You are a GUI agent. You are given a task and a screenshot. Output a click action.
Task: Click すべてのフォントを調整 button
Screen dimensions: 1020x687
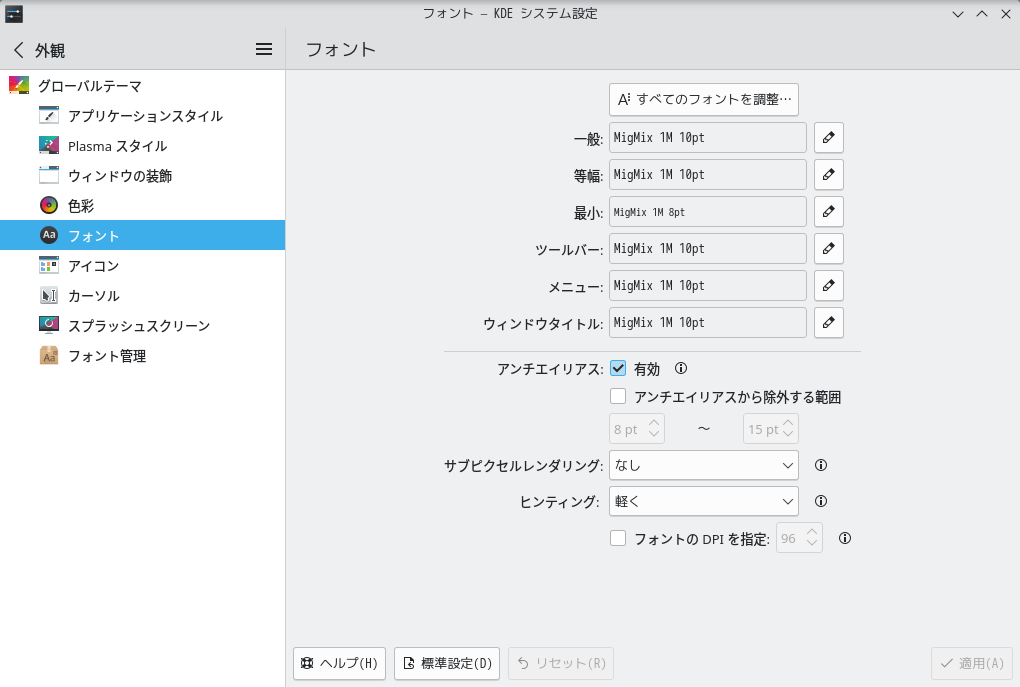[703, 99]
